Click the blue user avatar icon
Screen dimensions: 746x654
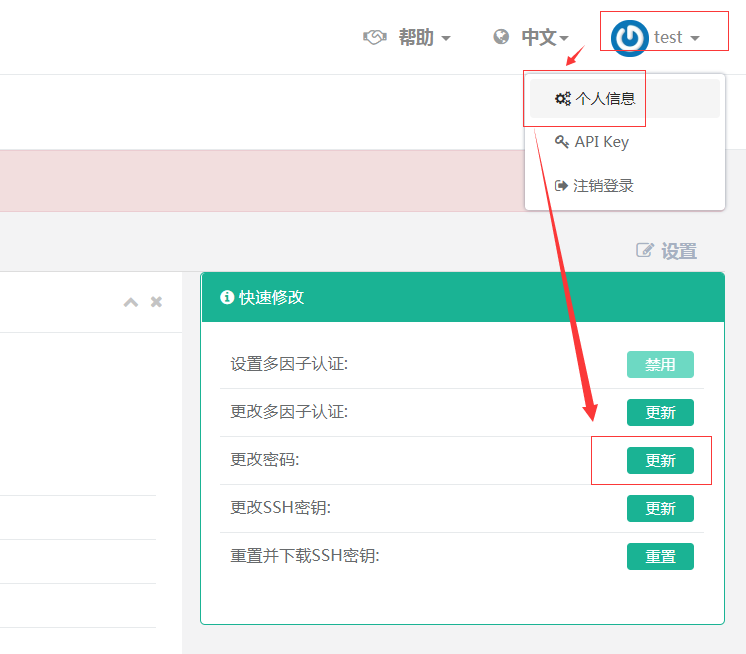(x=629, y=38)
